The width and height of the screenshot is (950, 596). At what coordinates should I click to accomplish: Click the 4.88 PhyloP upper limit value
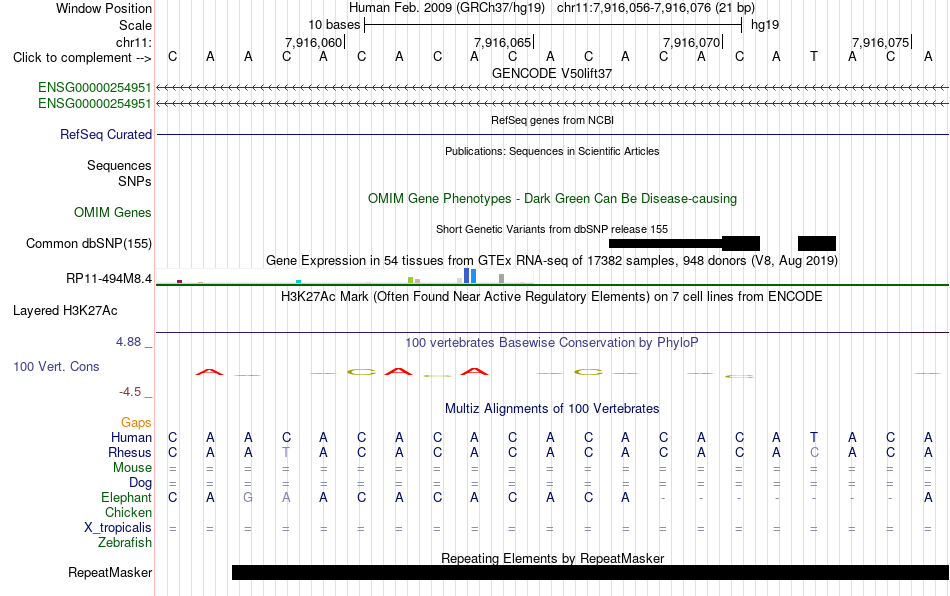pyautogui.click(x=128, y=342)
